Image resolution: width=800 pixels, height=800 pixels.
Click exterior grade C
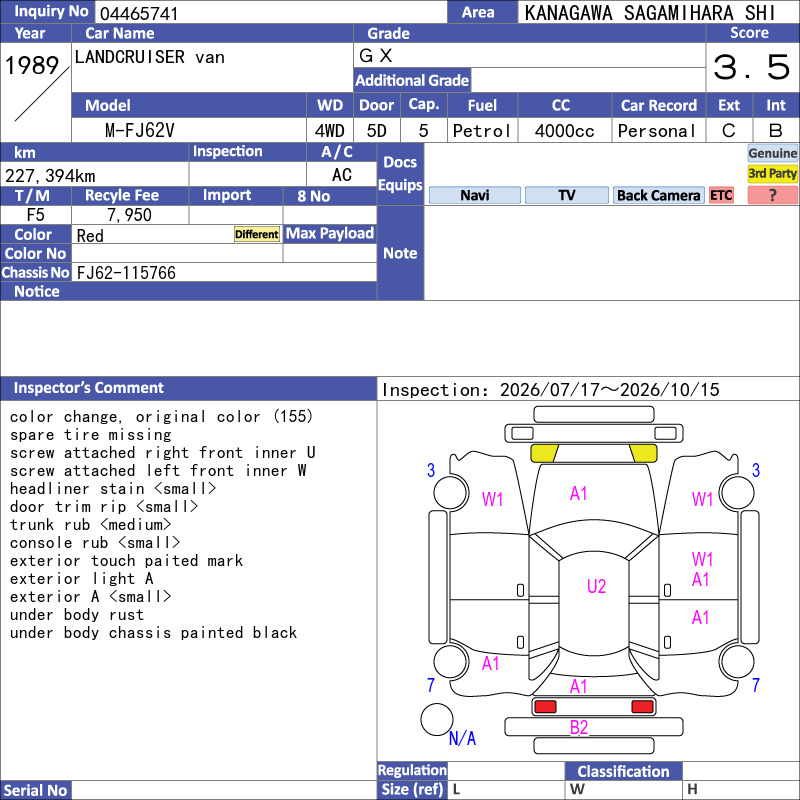point(729,131)
